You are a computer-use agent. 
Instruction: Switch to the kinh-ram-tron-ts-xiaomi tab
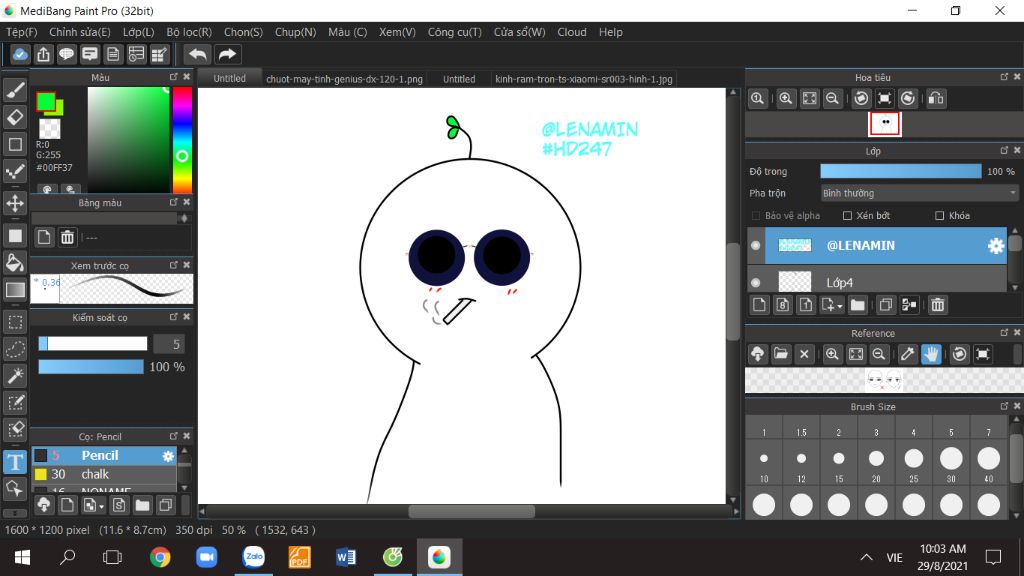tap(584, 78)
